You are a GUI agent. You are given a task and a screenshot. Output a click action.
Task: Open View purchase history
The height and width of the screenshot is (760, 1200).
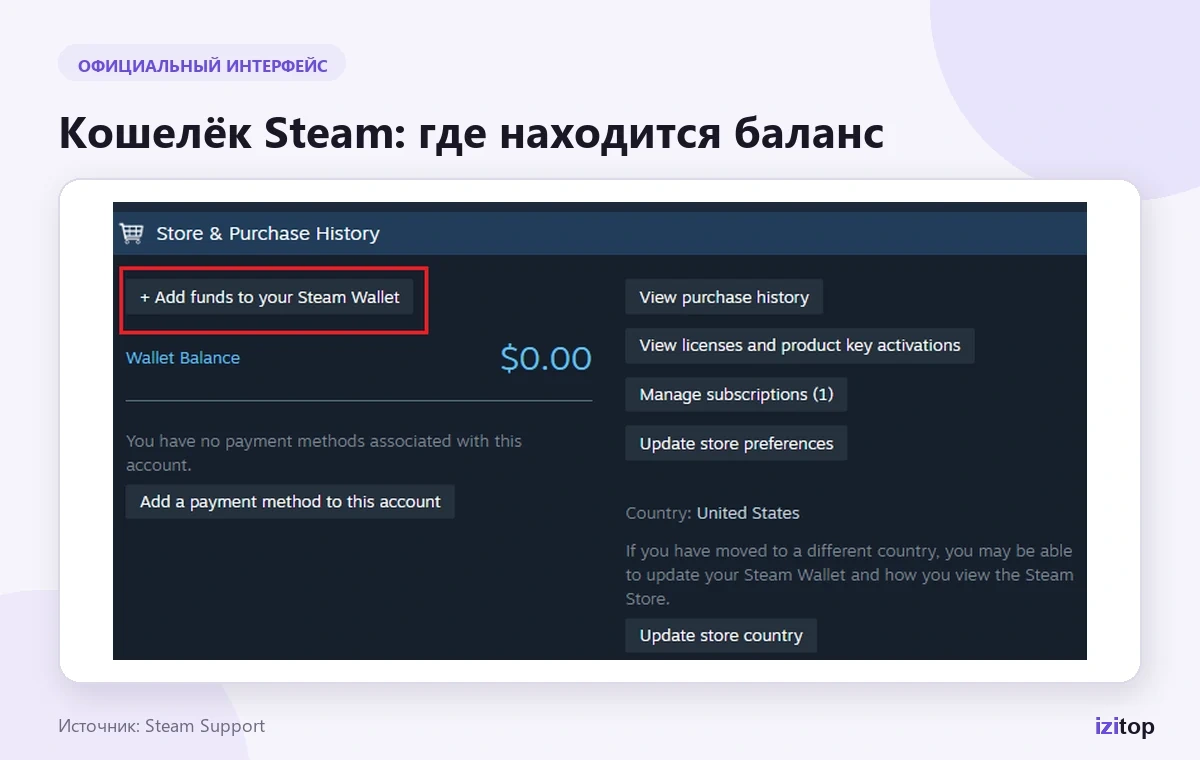point(724,297)
